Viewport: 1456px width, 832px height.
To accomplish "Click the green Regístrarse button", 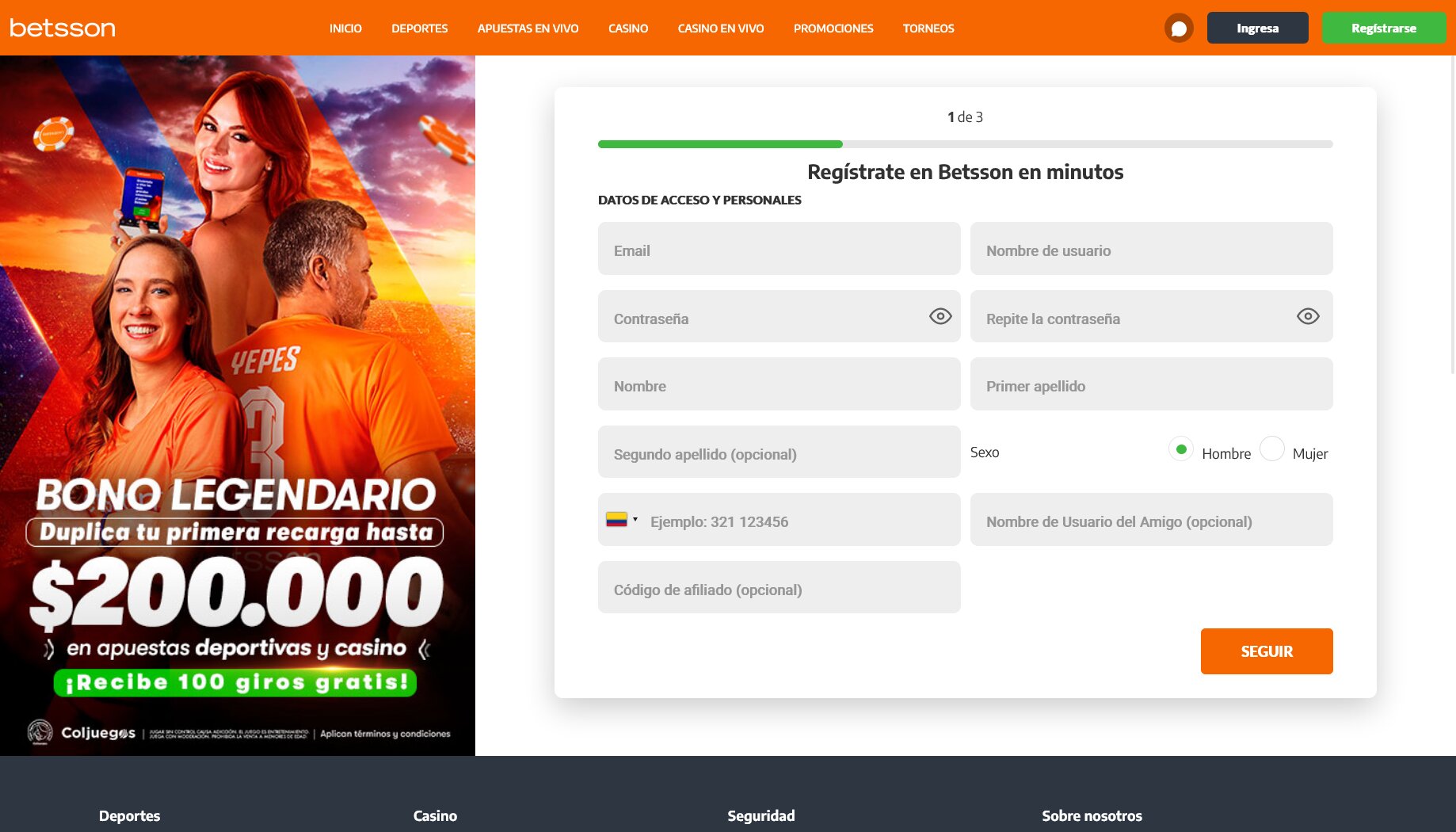I will click(1384, 28).
